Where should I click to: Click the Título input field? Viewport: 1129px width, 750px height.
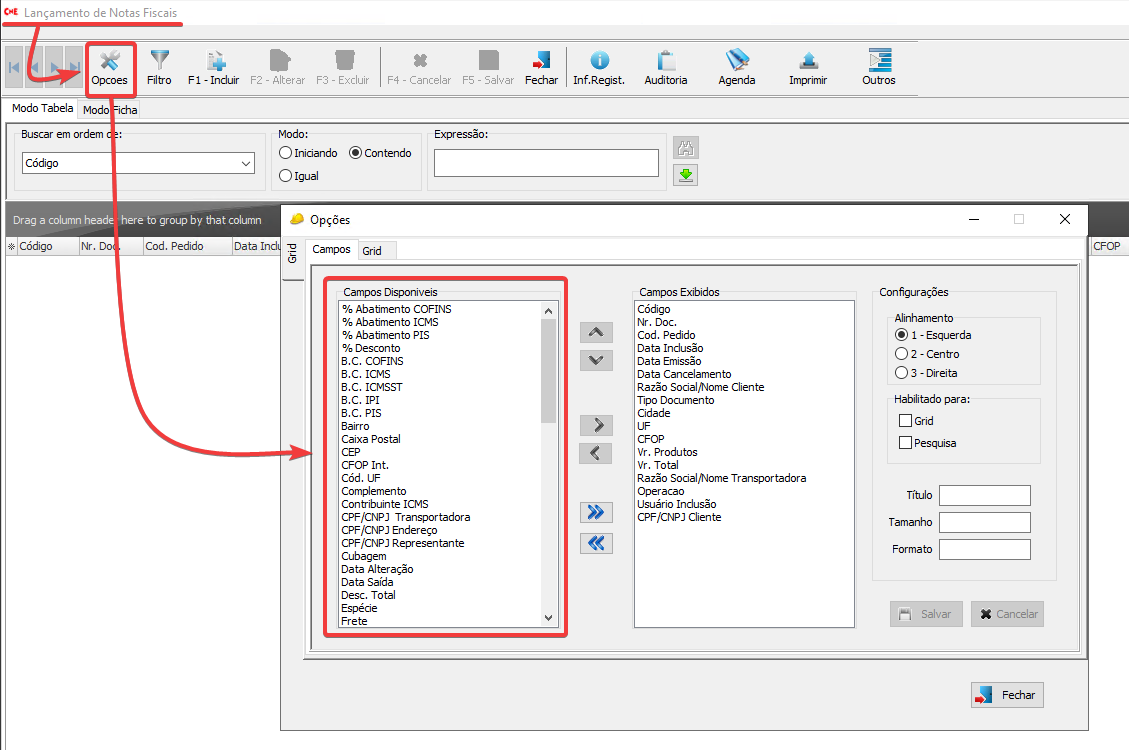[x=984, y=496]
